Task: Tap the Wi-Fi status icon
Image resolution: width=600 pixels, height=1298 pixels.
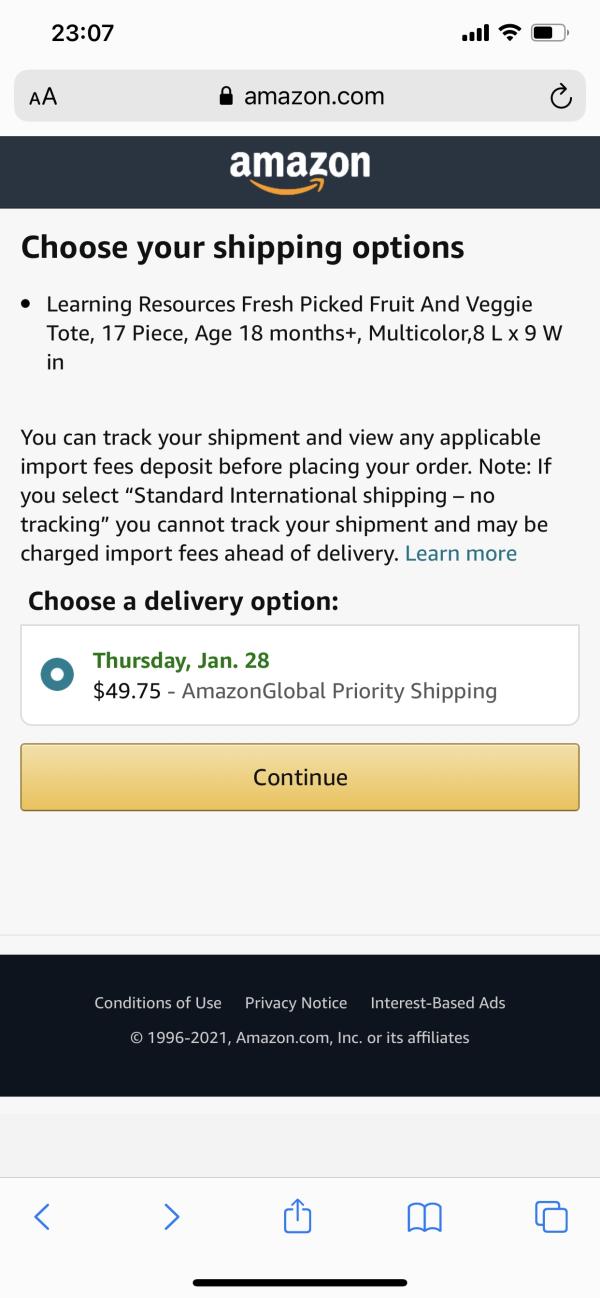Action: (509, 33)
